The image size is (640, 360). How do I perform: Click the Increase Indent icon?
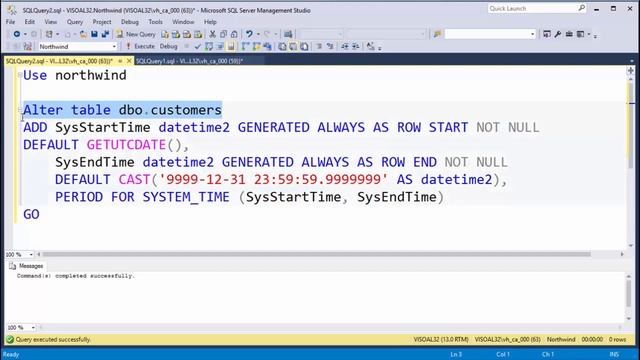tap(356, 47)
